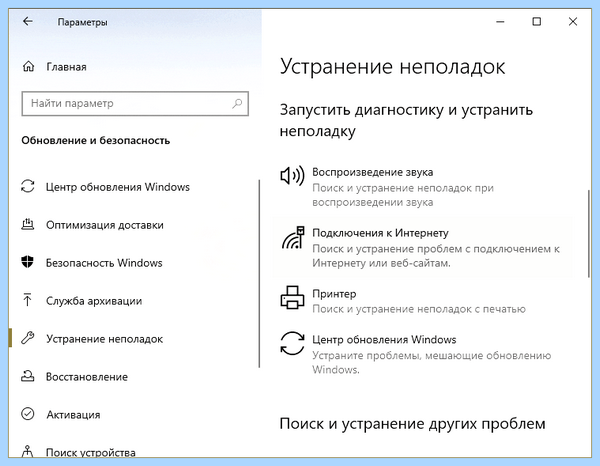The width and height of the screenshot is (600, 466).
Task: Click the Устранение неполадок page heading
Action: tap(392, 67)
